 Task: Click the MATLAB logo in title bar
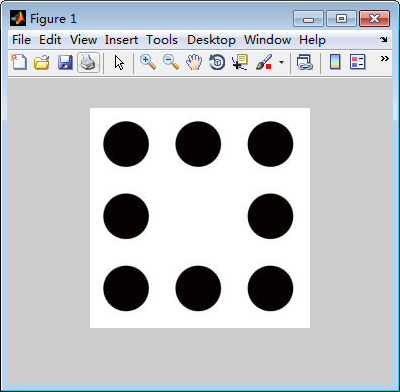tap(18, 18)
